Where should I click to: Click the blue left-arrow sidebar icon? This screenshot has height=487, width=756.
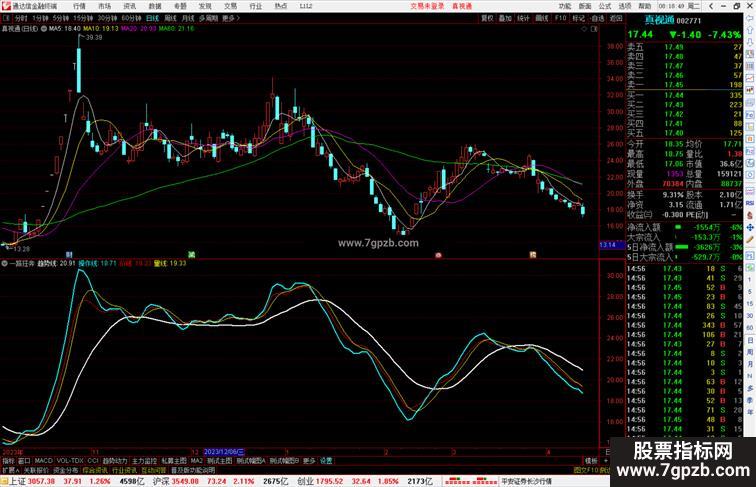point(750,18)
